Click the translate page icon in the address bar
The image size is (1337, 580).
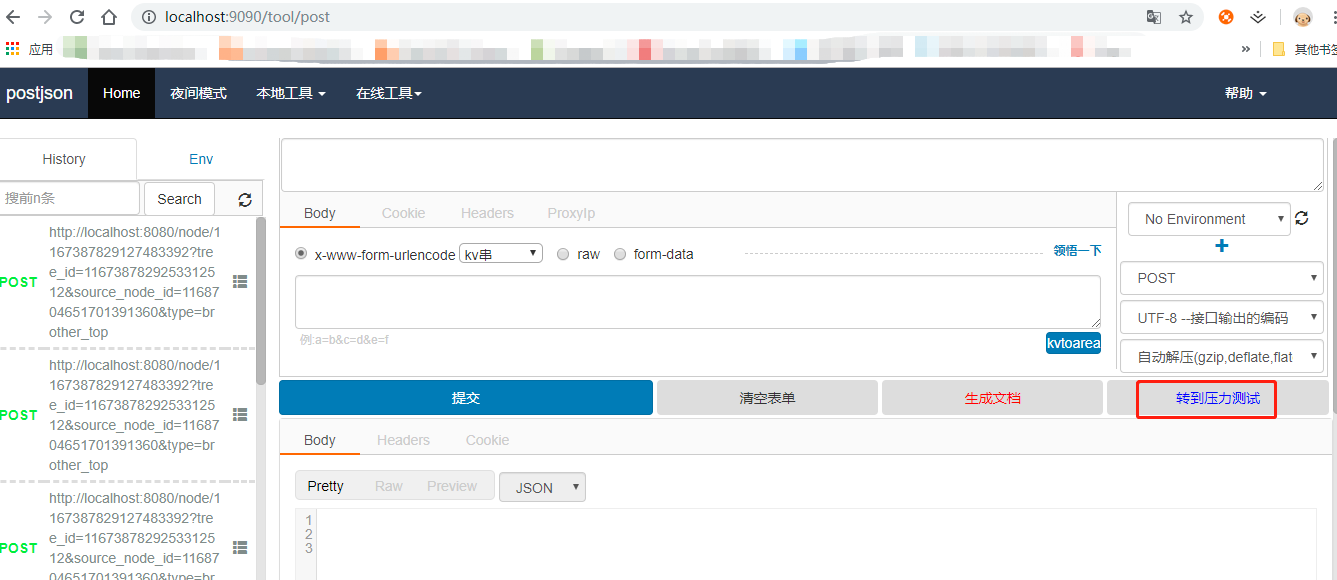[x=1154, y=17]
